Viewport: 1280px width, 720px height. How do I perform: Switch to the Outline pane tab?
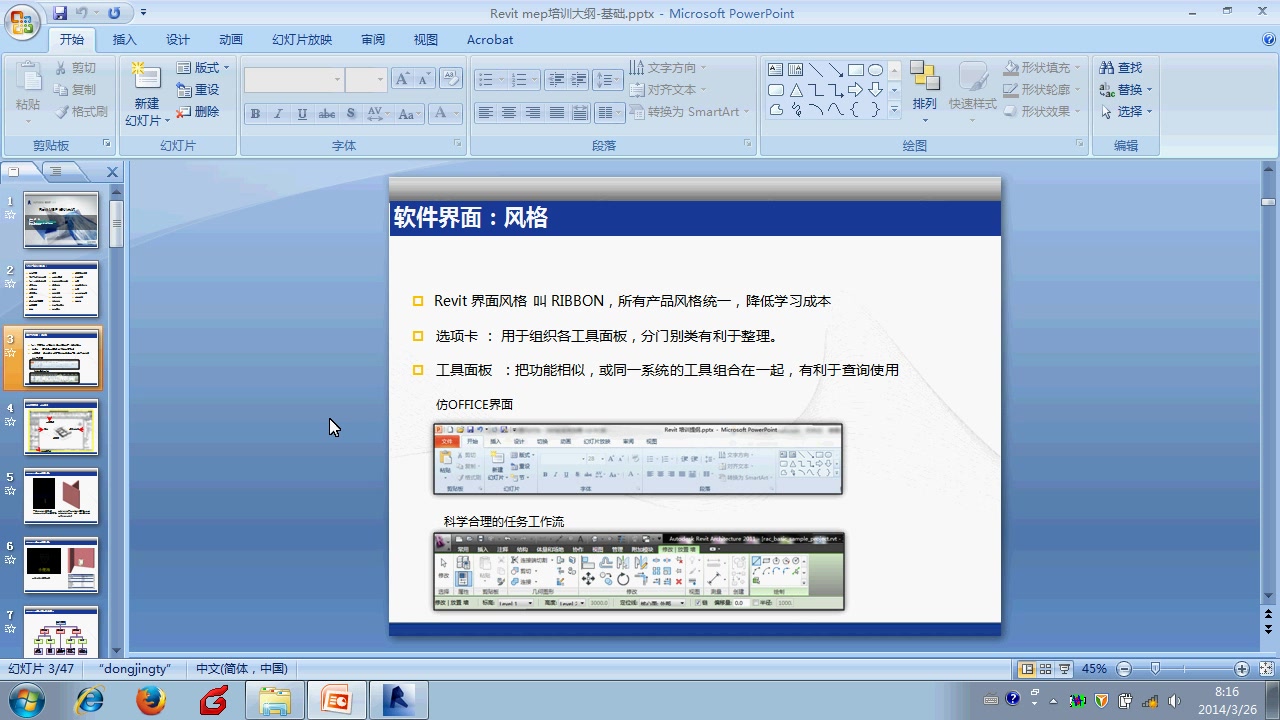56,172
